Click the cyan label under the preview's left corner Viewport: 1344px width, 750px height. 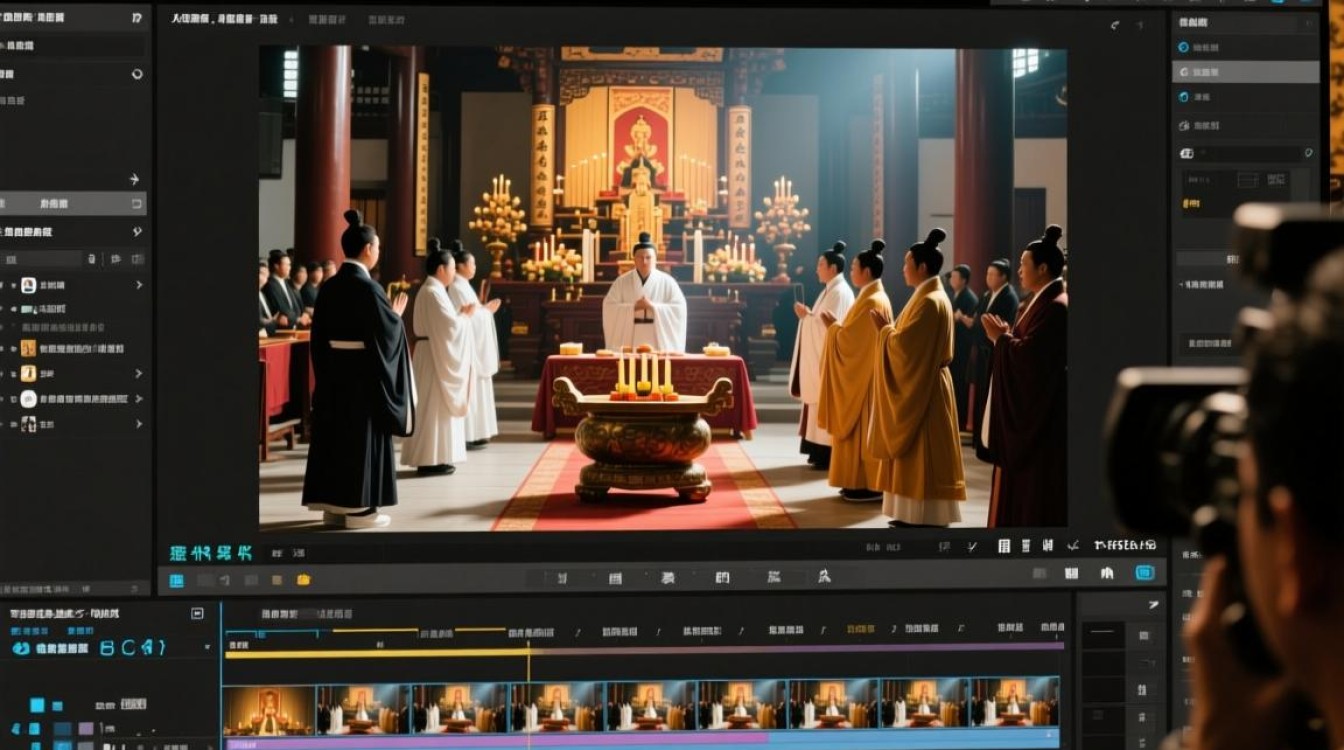point(210,553)
